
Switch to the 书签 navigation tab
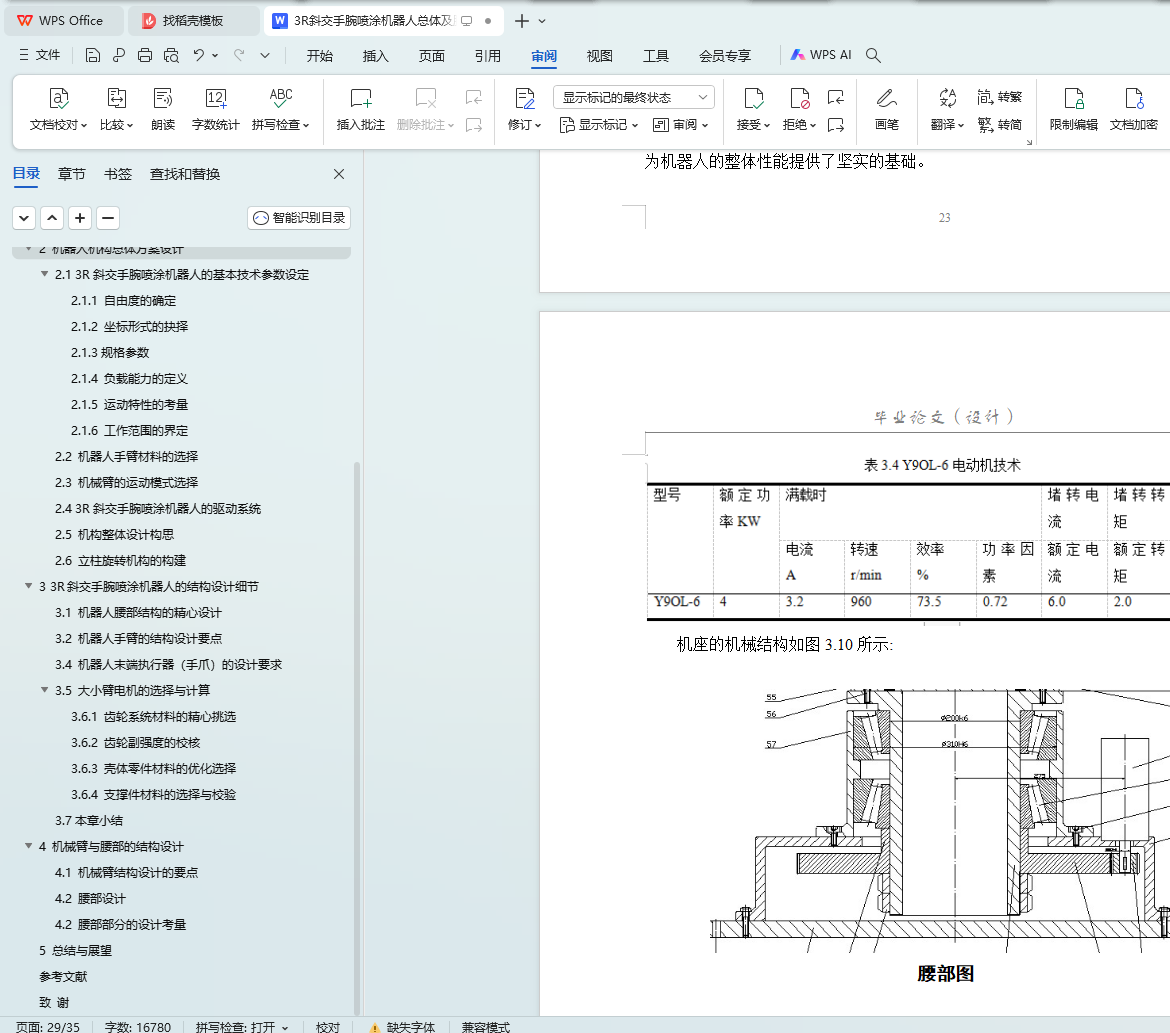click(118, 174)
